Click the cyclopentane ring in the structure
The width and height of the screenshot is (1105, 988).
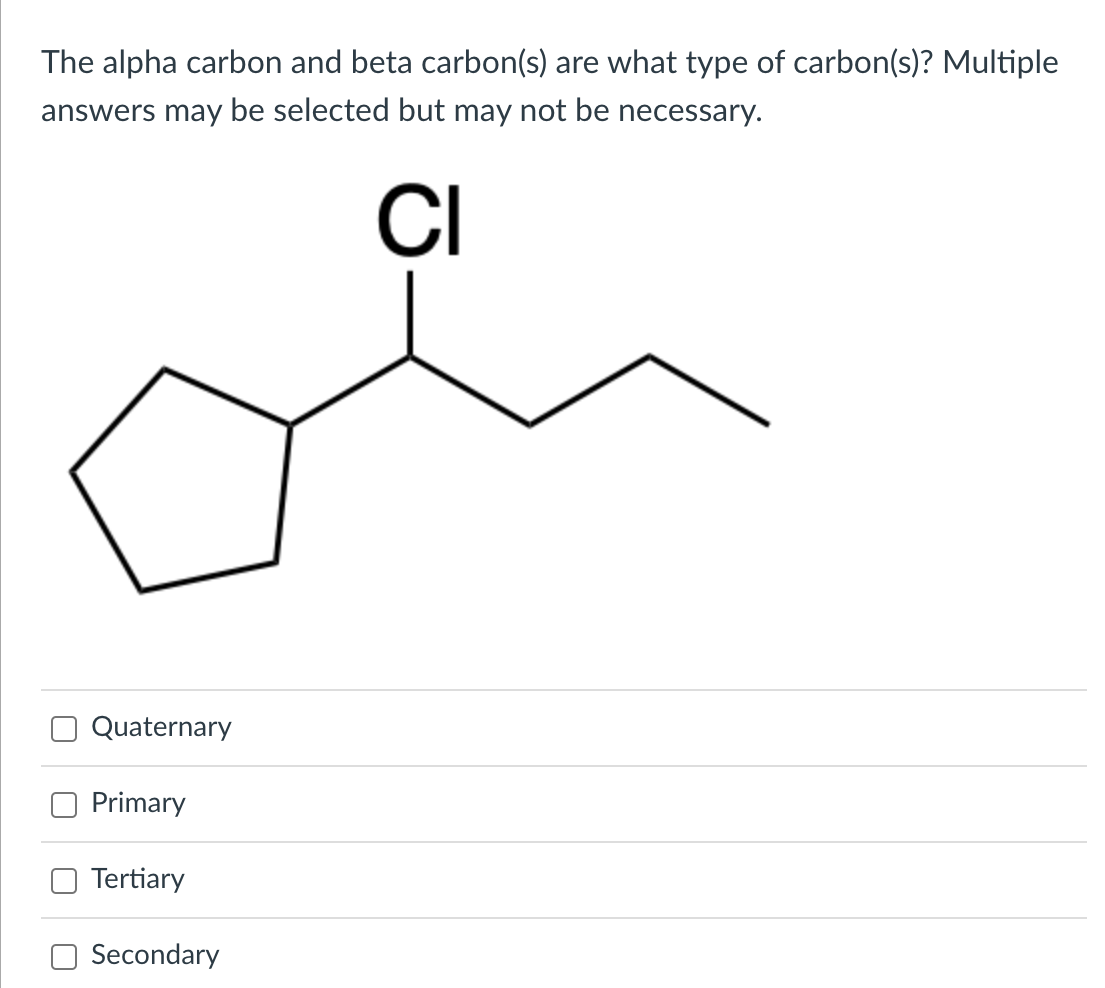[180, 480]
